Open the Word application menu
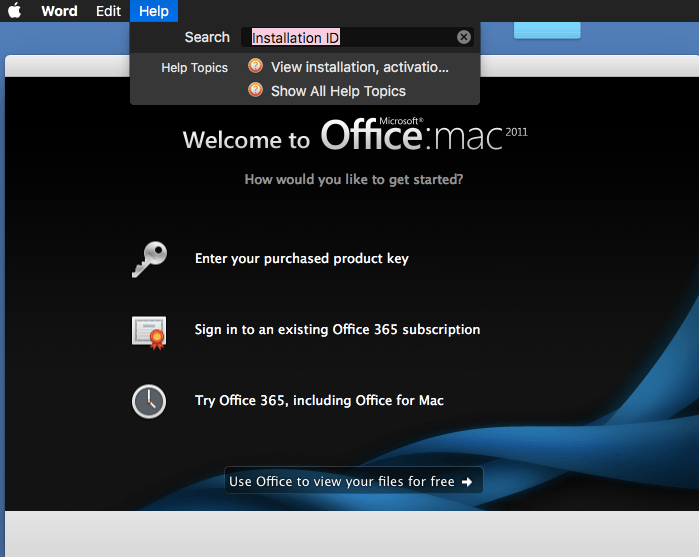 (59, 11)
